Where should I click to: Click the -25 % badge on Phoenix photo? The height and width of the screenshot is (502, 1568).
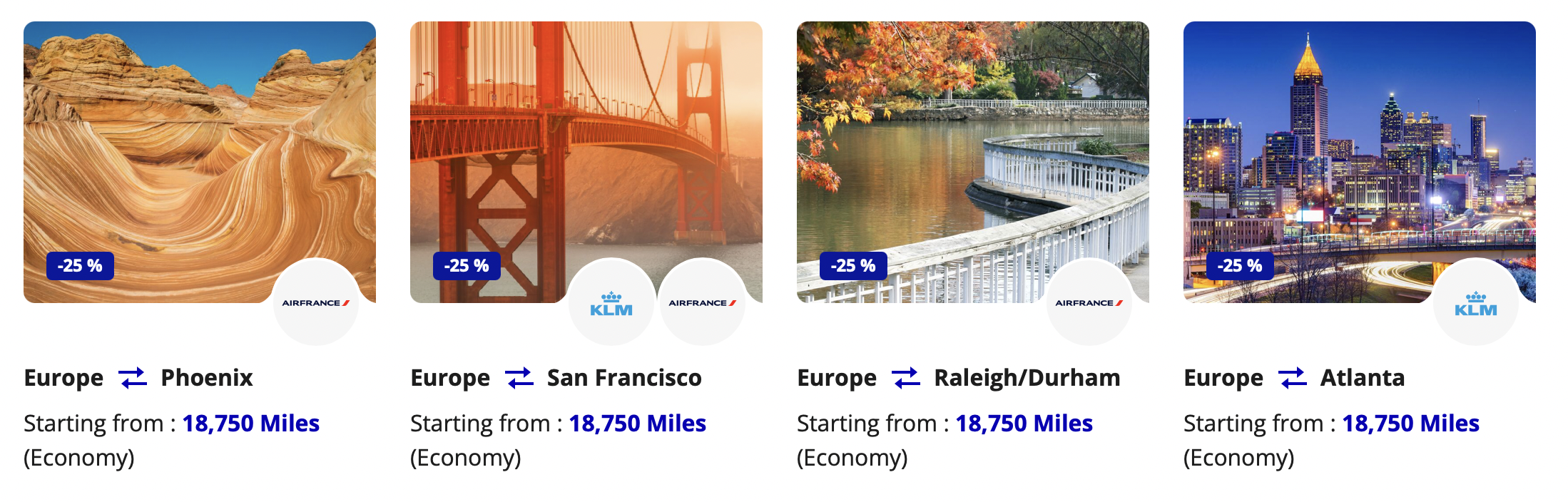coord(80,266)
